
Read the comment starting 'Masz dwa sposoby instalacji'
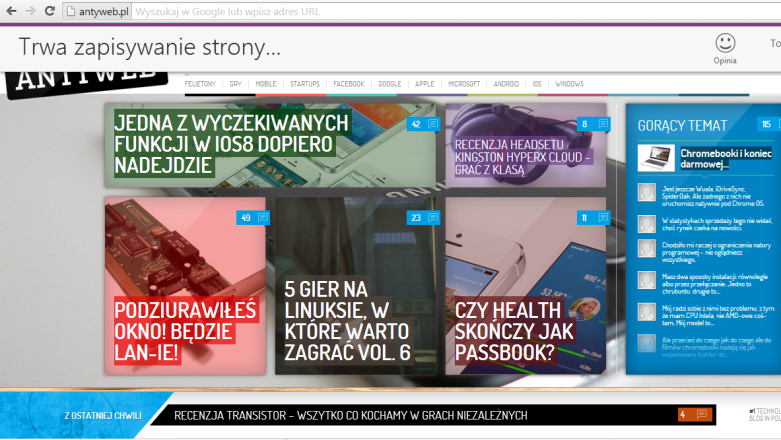pos(715,284)
